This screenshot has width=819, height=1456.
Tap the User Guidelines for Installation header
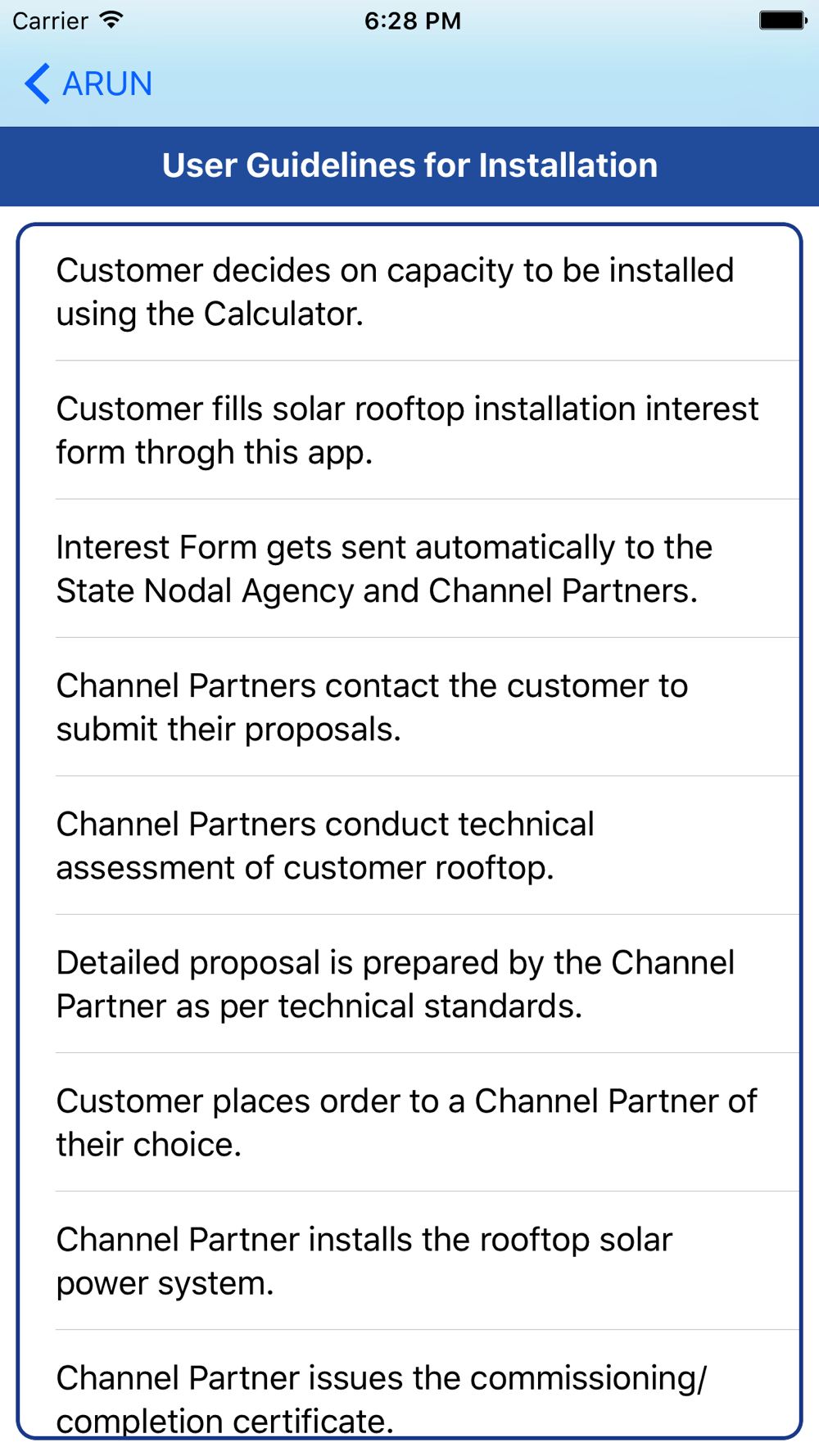(409, 165)
